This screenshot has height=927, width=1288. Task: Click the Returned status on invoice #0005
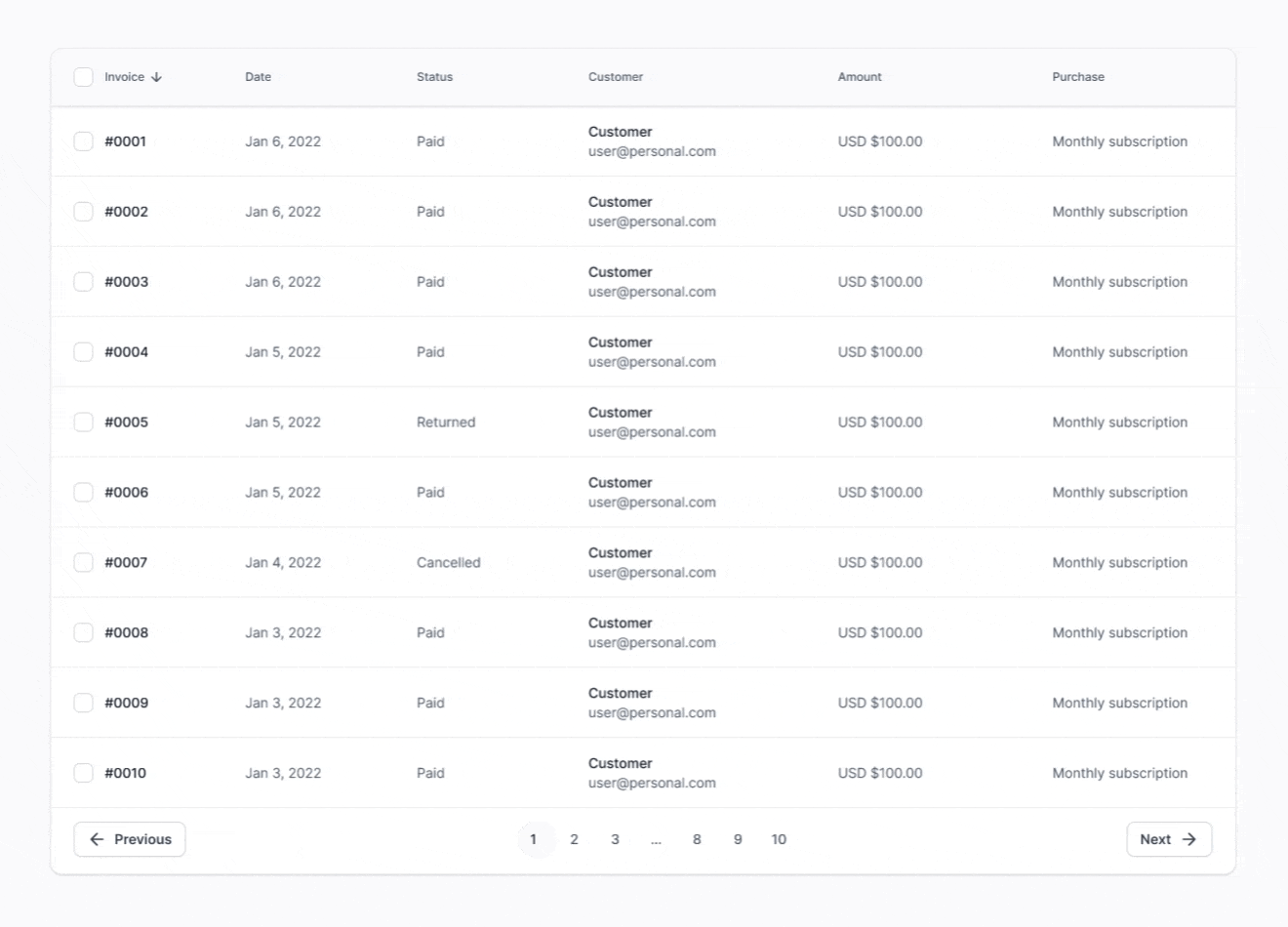(x=446, y=423)
